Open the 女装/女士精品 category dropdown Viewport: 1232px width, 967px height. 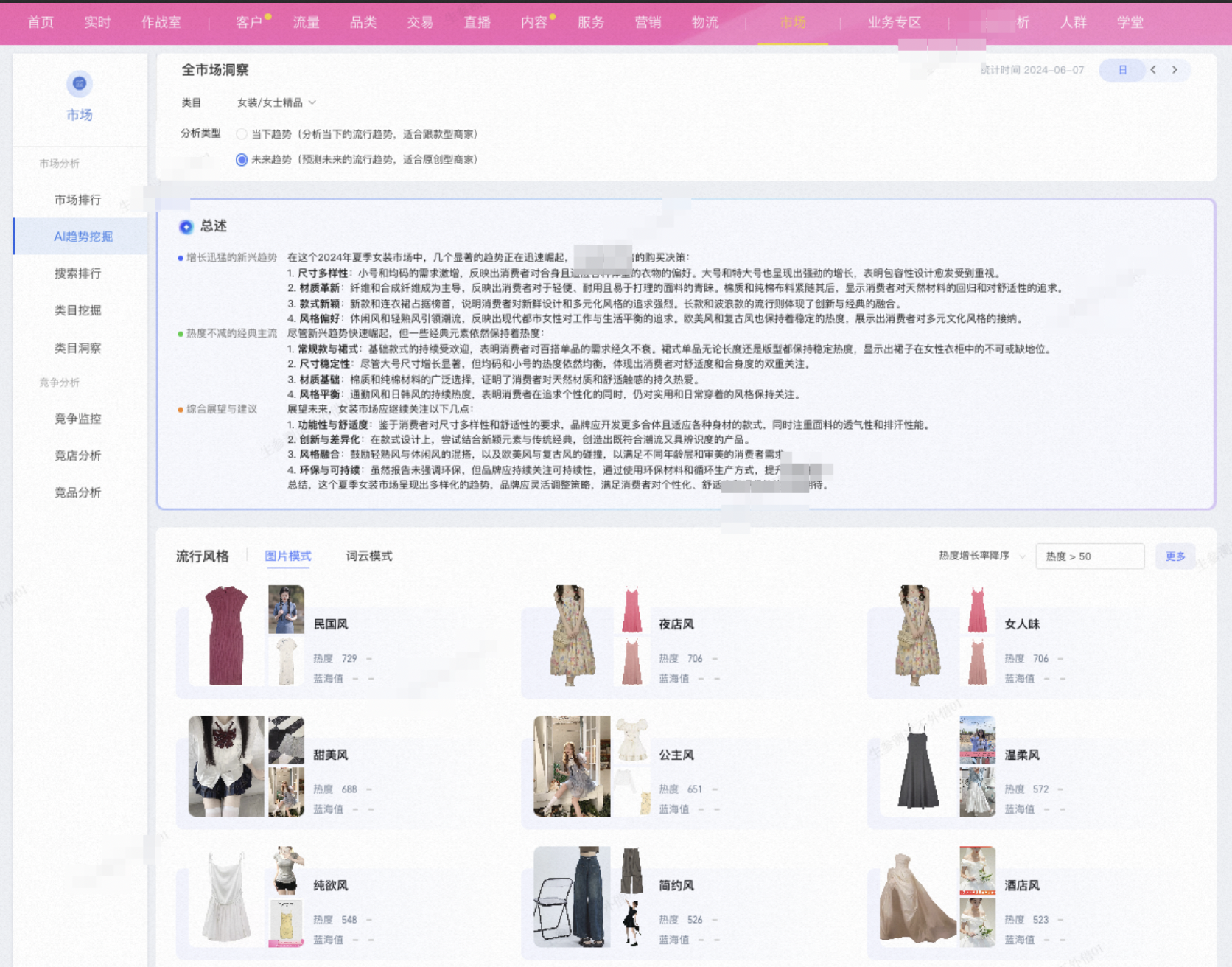pyautogui.click(x=276, y=102)
